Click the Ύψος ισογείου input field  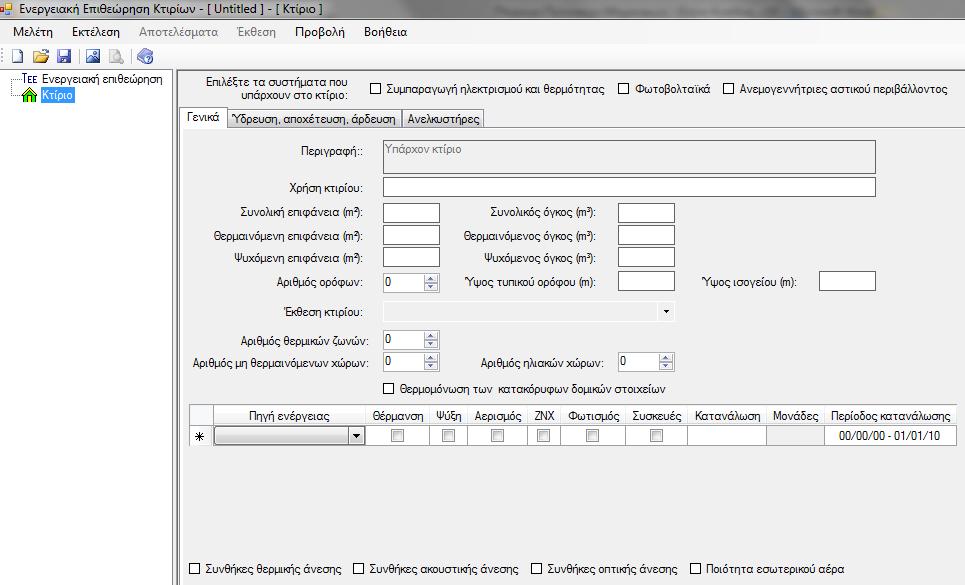(847, 281)
